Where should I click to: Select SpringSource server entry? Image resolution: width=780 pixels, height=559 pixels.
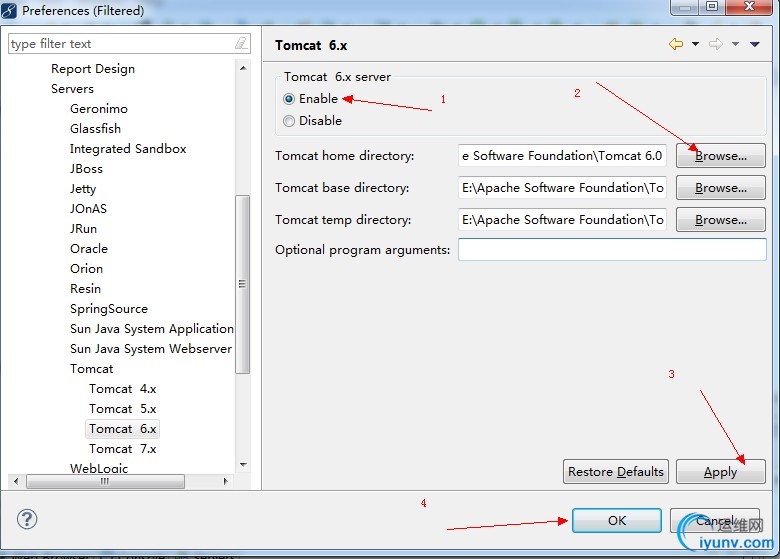point(109,309)
